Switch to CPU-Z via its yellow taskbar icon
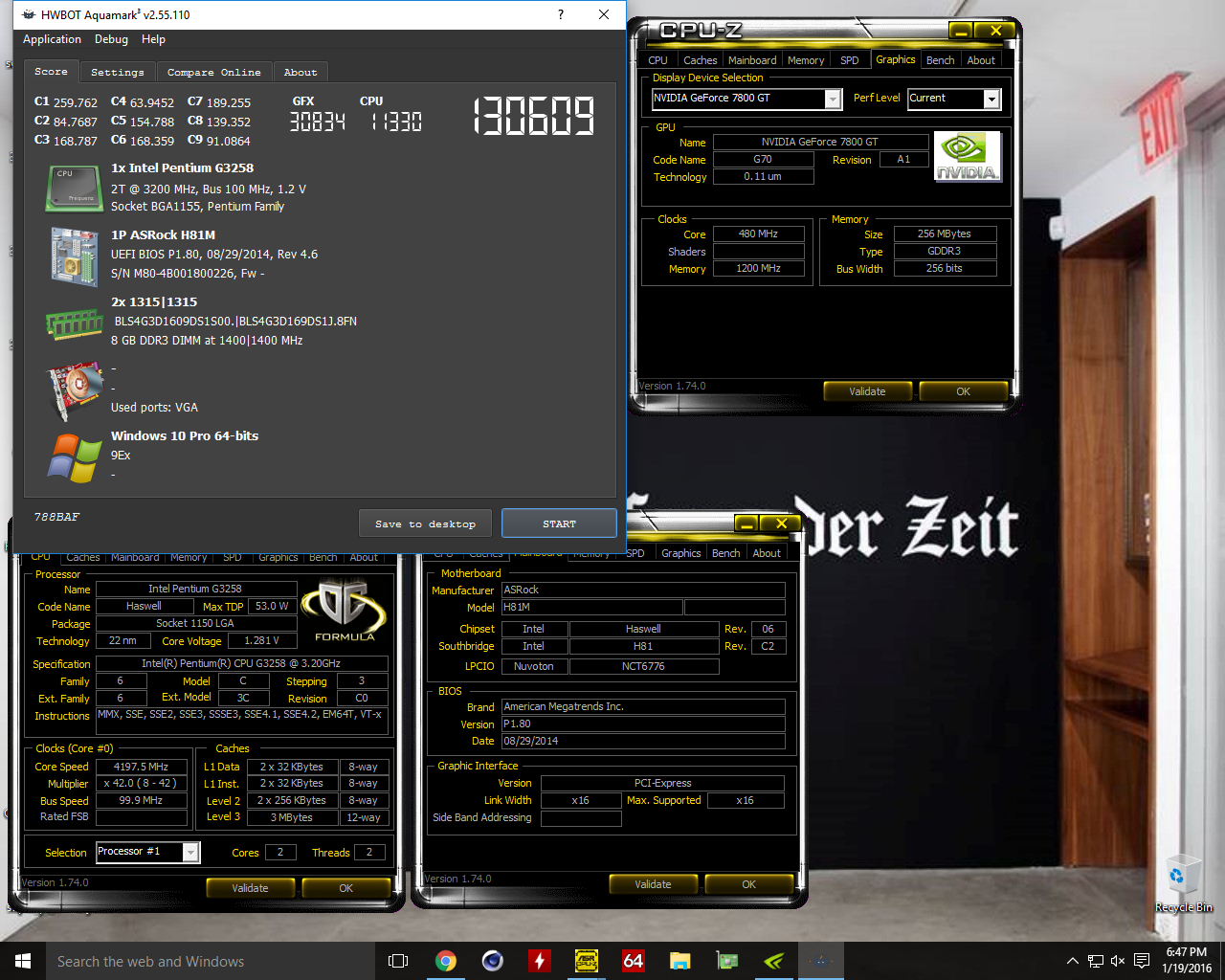Screen dimensions: 1225x980 click(x=587, y=961)
